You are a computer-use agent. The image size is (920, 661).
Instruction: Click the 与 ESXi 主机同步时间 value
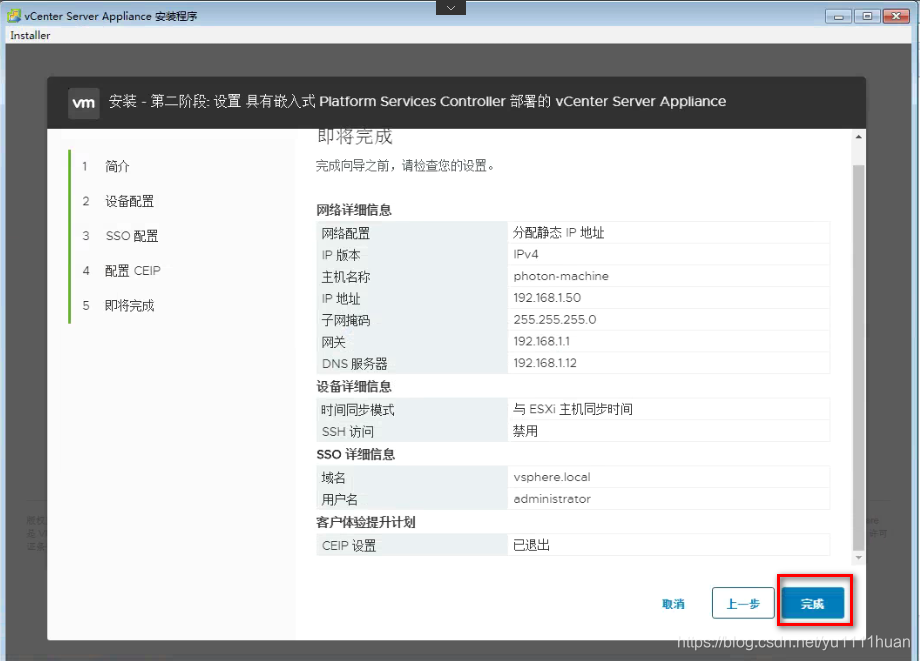point(573,409)
